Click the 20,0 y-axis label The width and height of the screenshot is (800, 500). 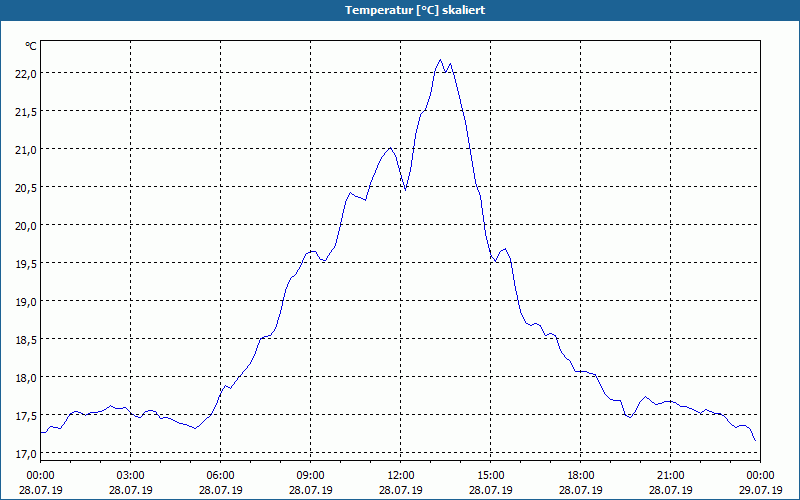tap(26, 226)
